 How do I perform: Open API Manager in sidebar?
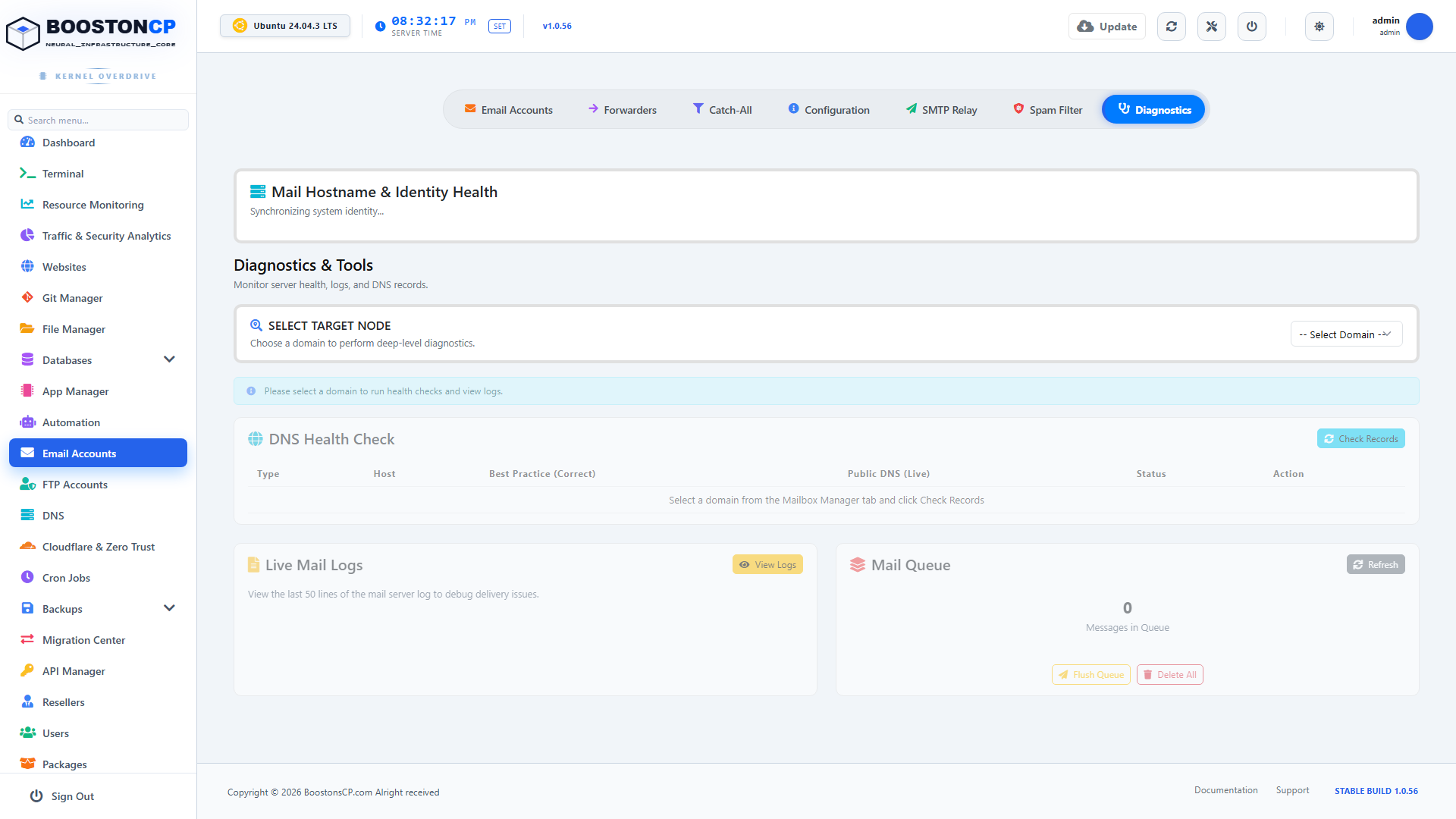tap(98, 671)
